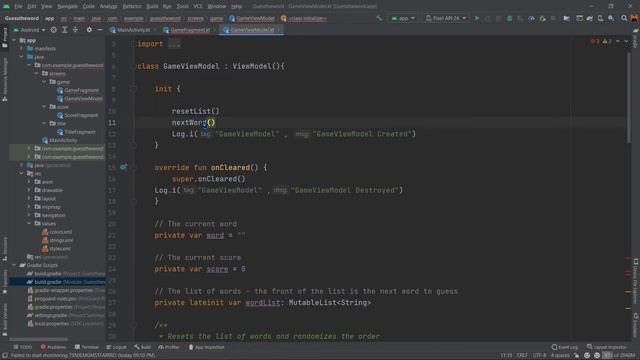This screenshot has width=640, height=360.
Task: Open the Profiler tool window button
Action: pyautogui.click(x=169, y=347)
